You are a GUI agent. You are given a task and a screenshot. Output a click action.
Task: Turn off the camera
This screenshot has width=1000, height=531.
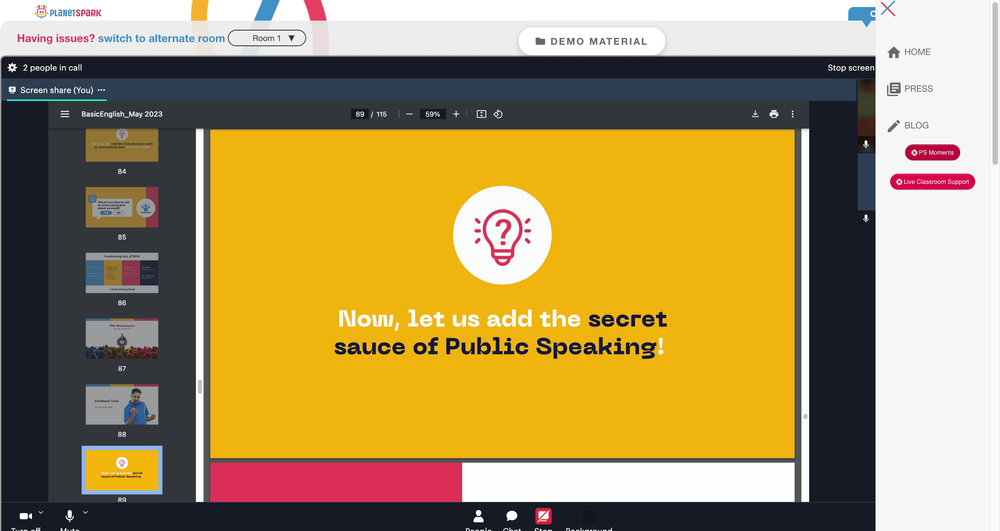(x=26, y=516)
